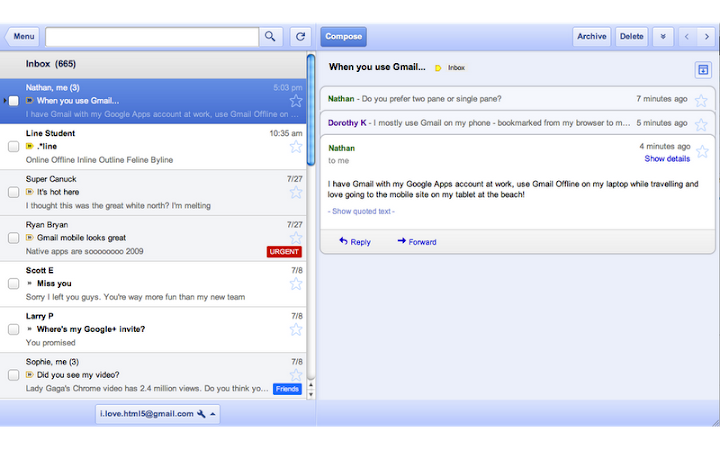Click the URGENT label on Ryan Bryan message
Image resolution: width=720 pixels, height=450 pixels.
(x=284, y=252)
